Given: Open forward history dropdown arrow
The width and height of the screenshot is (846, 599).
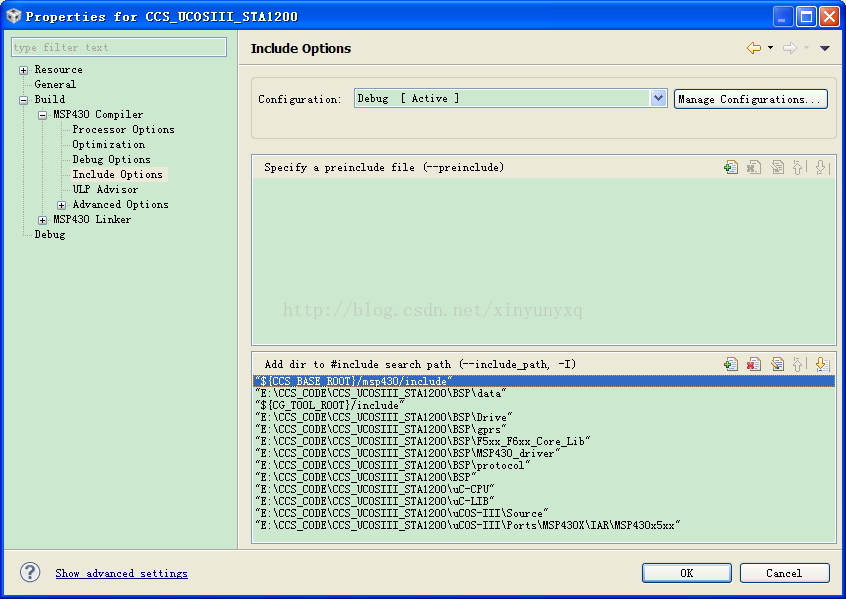Looking at the screenshot, I should [806, 48].
